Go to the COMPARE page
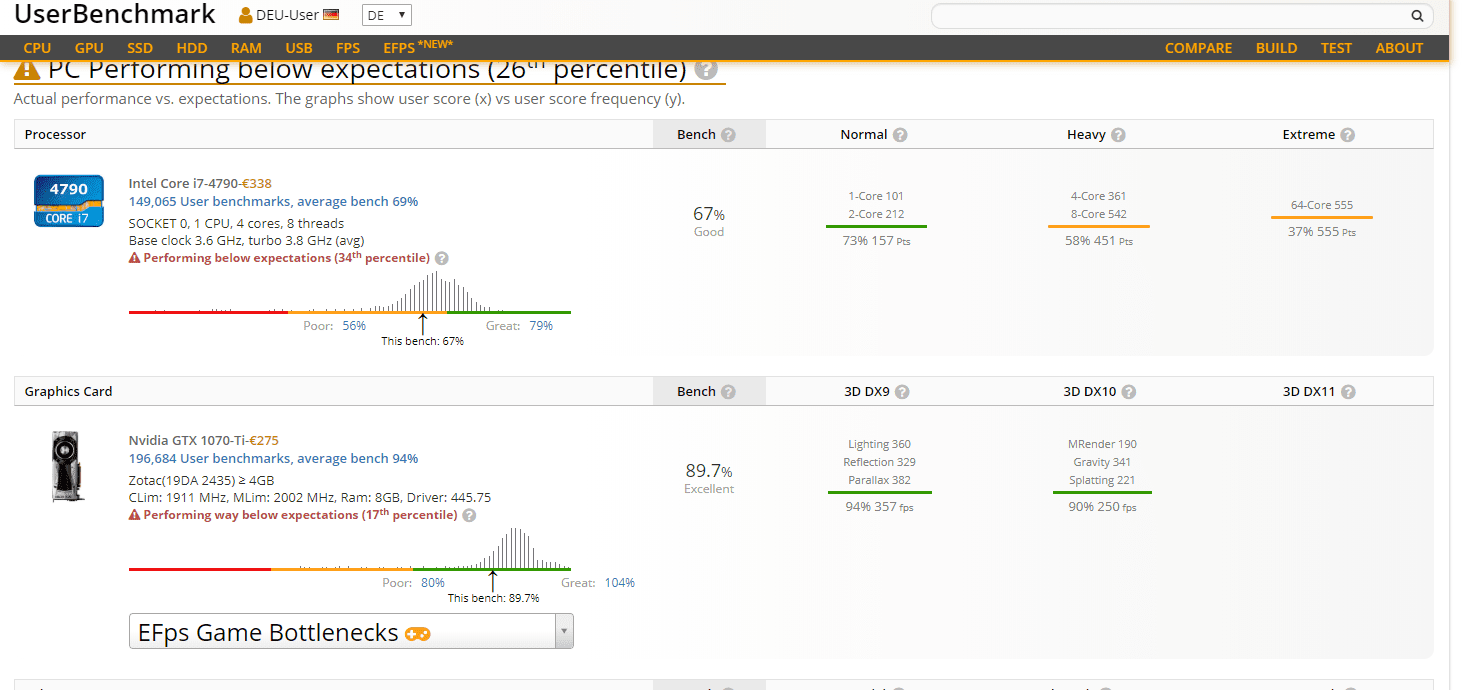The width and height of the screenshot is (1470, 690). point(1198,48)
